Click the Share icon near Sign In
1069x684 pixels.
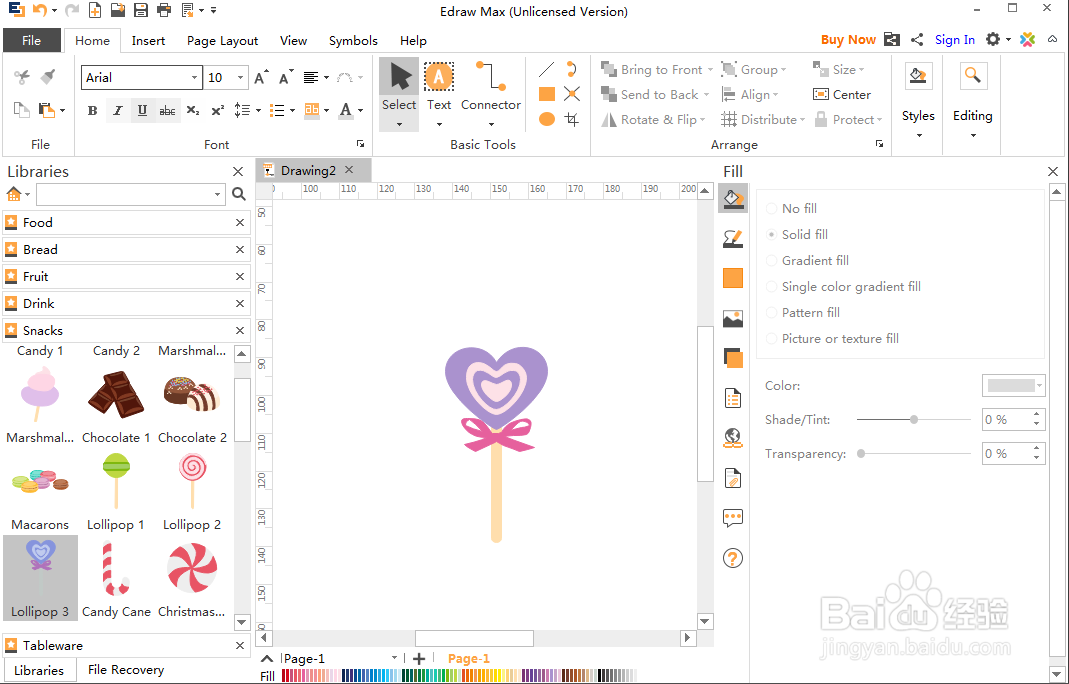point(918,40)
